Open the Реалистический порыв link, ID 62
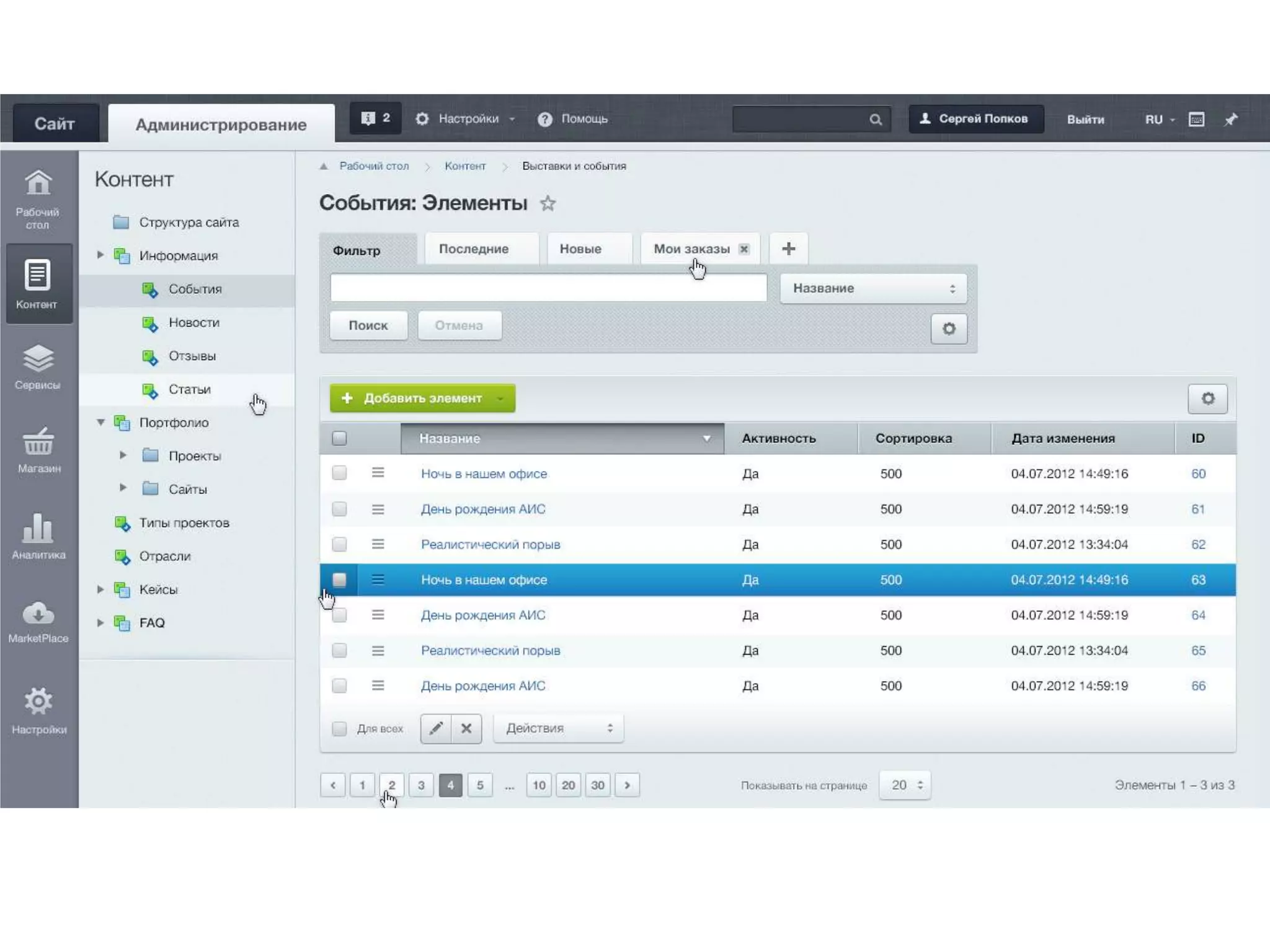1270x952 pixels. coord(491,545)
